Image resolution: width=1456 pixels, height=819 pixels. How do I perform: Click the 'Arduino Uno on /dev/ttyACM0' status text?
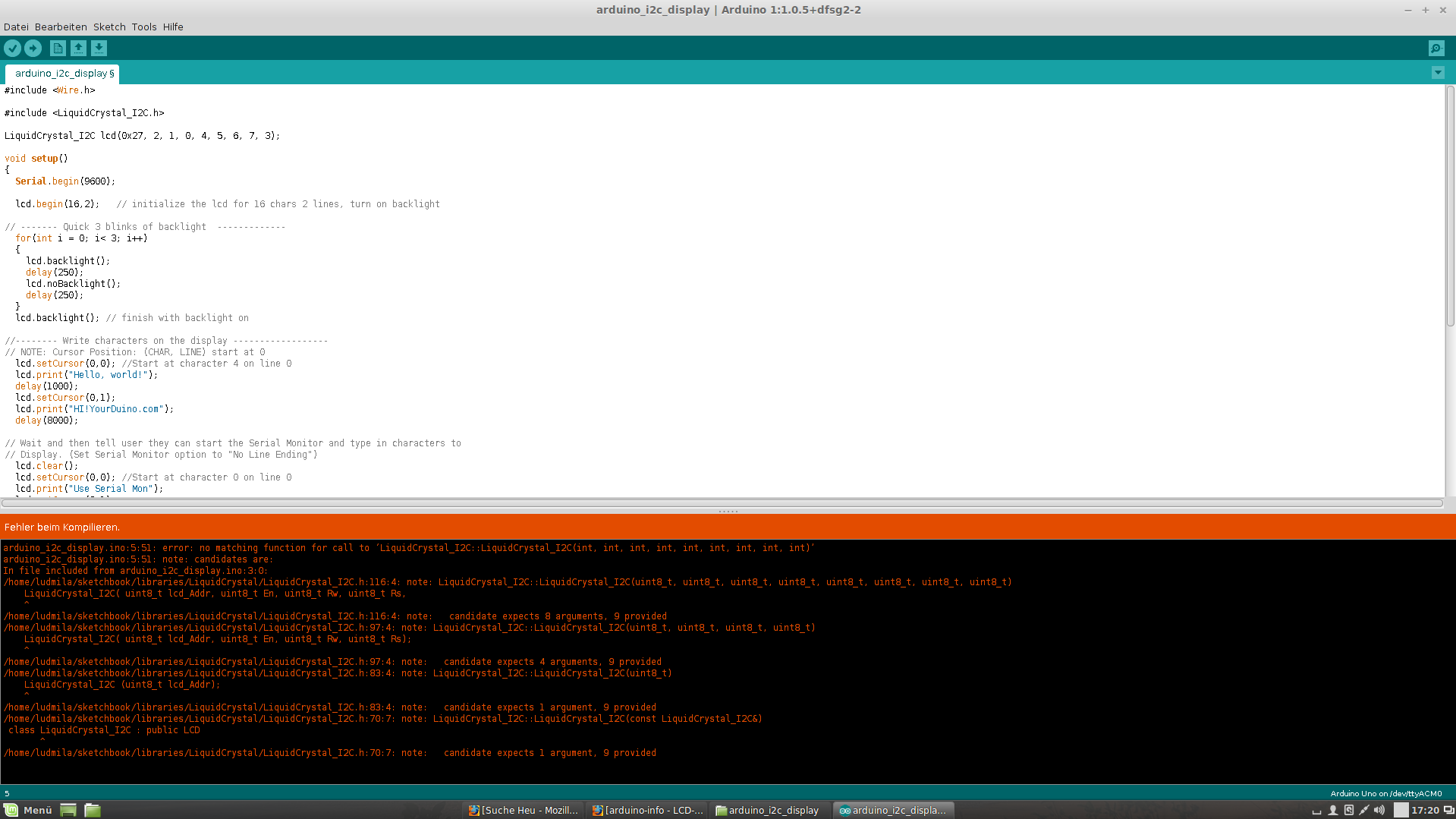pyautogui.click(x=1386, y=793)
